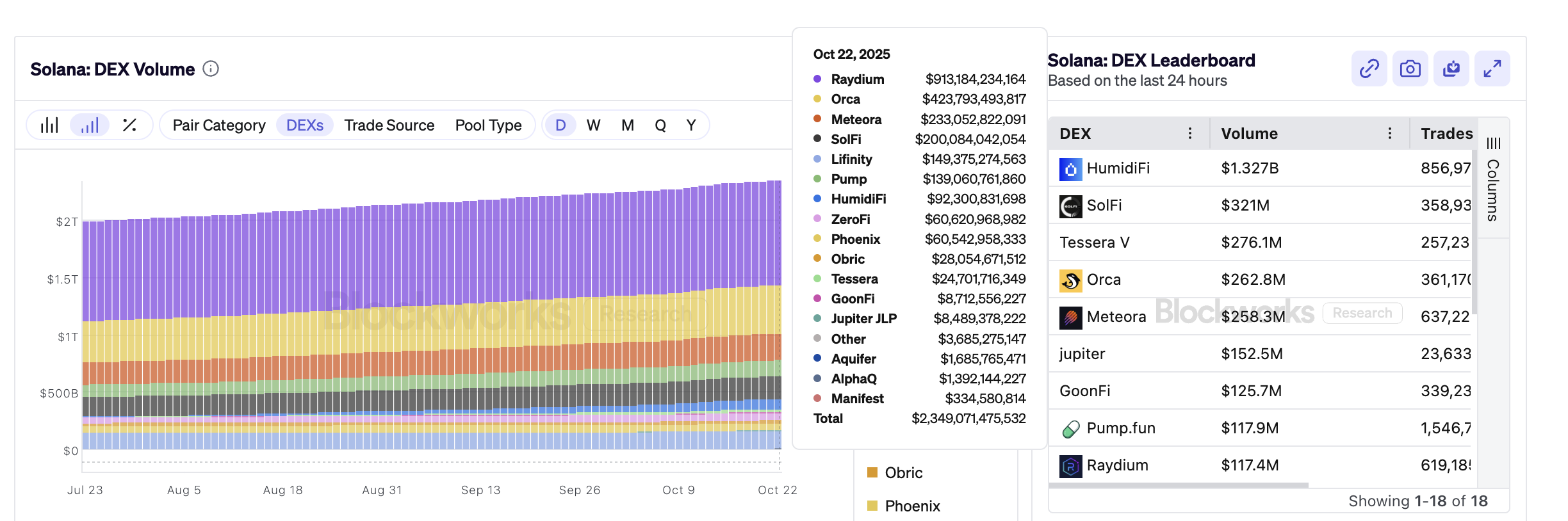The width and height of the screenshot is (1568, 521).
Task: Switch to monthly interval M
Action: click(627, 125)
